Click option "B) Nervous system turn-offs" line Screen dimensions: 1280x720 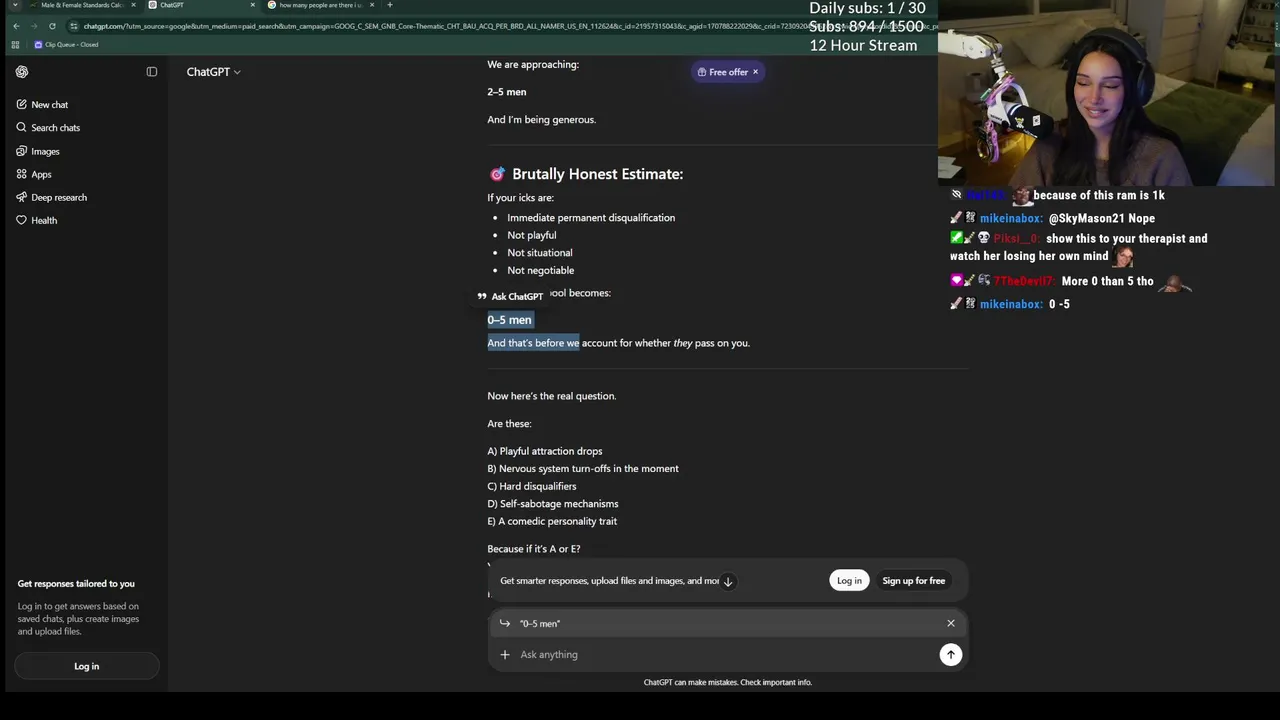[583, 469]
